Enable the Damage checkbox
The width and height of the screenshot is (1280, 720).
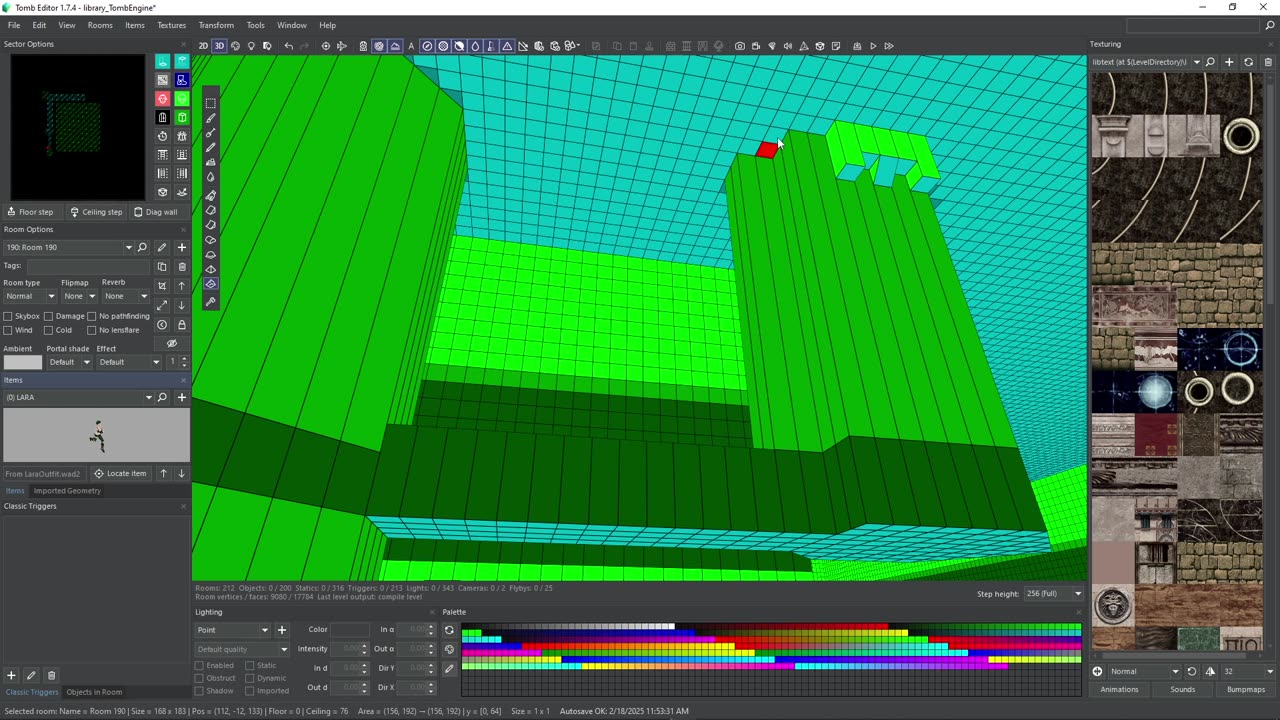(x=48, y=316)
